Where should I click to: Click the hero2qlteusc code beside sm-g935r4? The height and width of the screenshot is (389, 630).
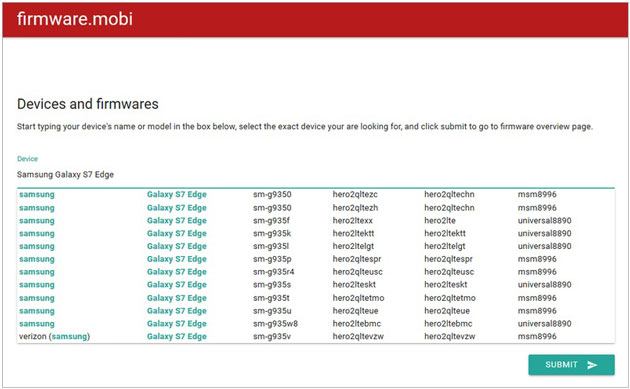pos(357,272)
